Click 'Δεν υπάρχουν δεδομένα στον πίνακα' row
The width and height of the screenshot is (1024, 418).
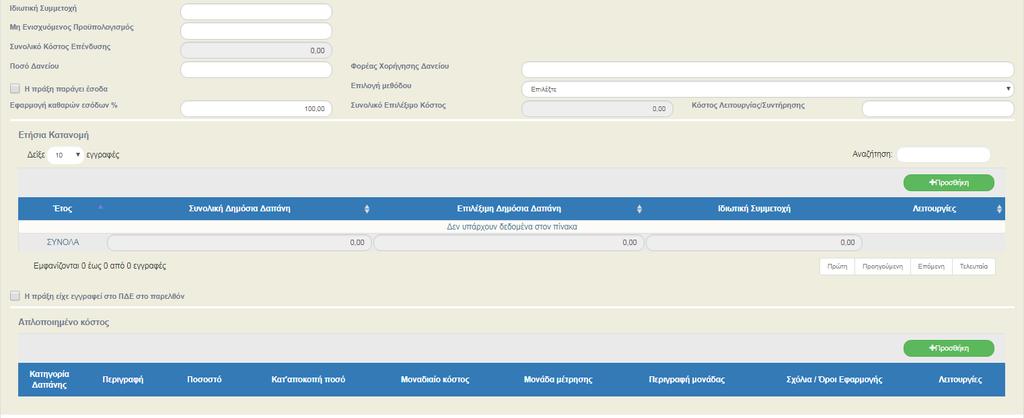coord(511,227)
